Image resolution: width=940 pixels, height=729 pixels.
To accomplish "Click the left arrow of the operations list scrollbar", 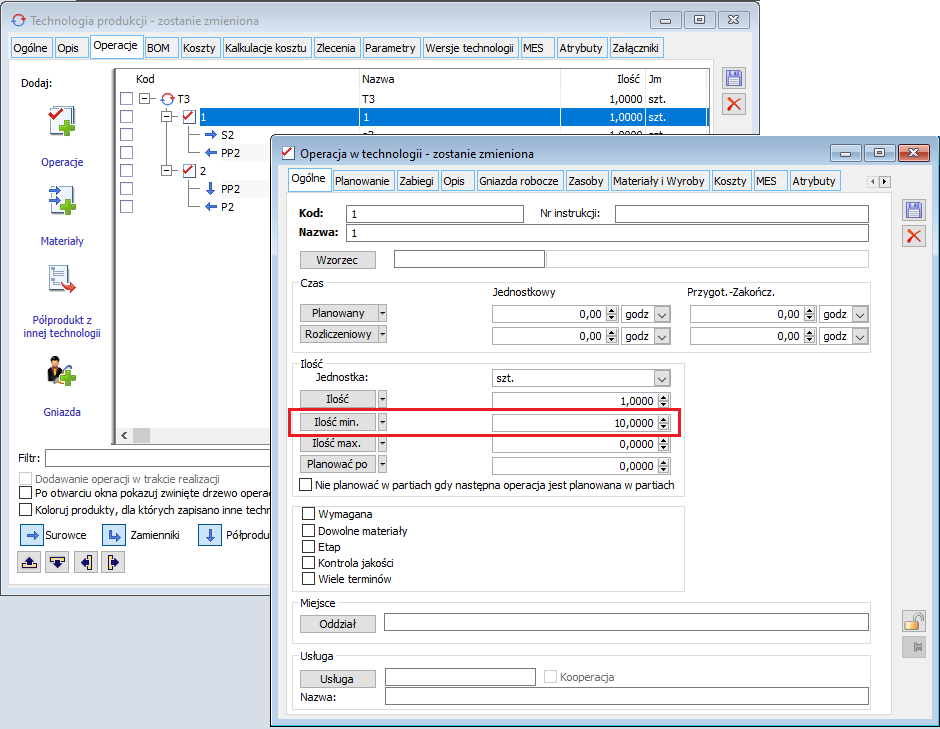I will (124, 436).
